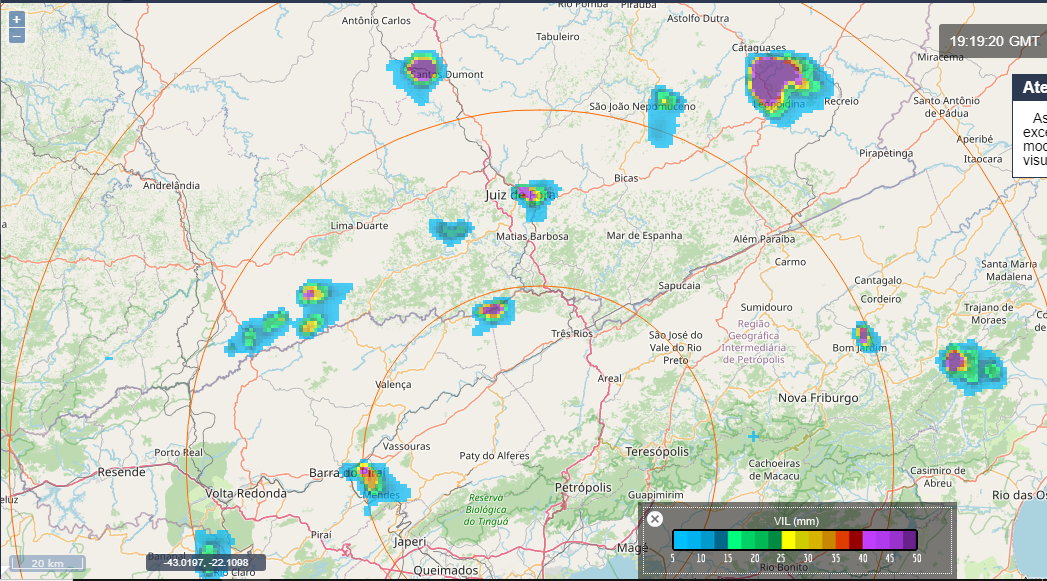Click the Santa Maria Madalena label
1047x581 pixels.
pos(1009,270)
